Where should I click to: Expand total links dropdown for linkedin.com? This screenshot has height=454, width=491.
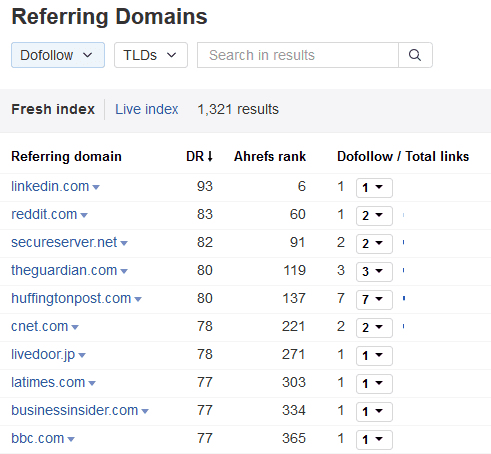[x=374, y=188]
